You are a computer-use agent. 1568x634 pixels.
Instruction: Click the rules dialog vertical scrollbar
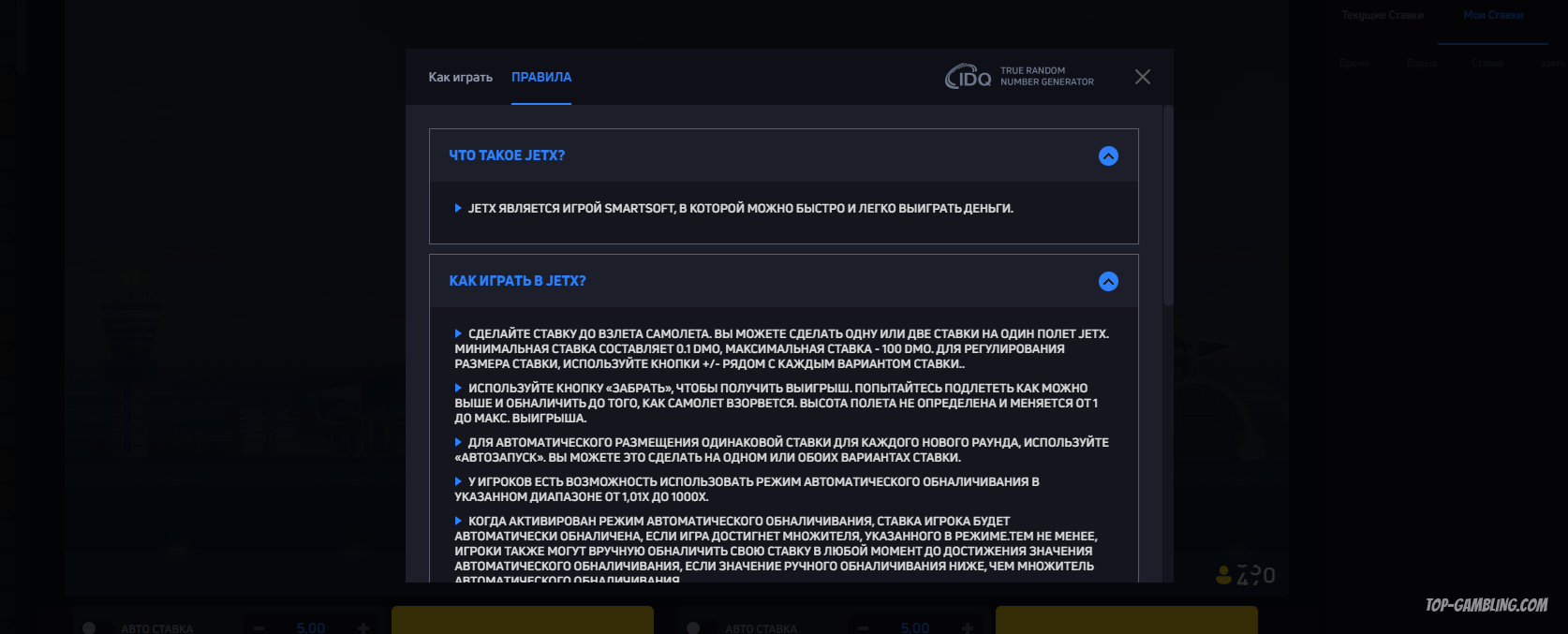pos(1167,206)
